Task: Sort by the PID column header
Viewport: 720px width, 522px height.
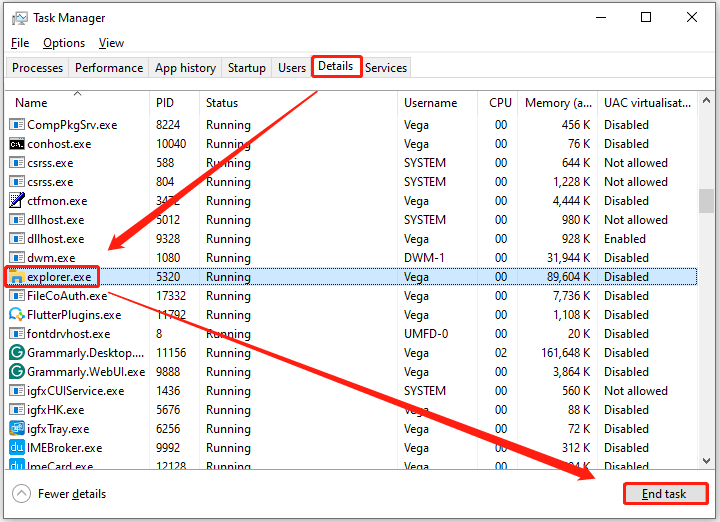Action: [x=174, y=103]
